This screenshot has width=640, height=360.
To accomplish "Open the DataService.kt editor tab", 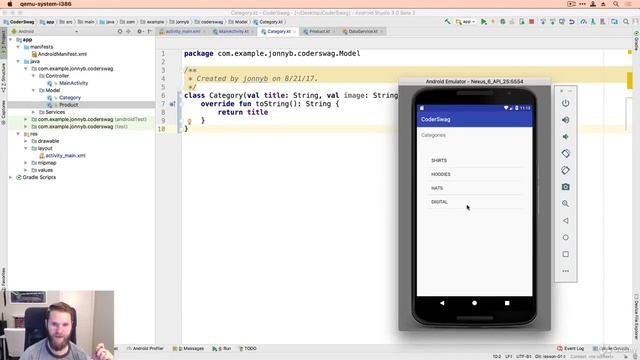I will [362, 31].
